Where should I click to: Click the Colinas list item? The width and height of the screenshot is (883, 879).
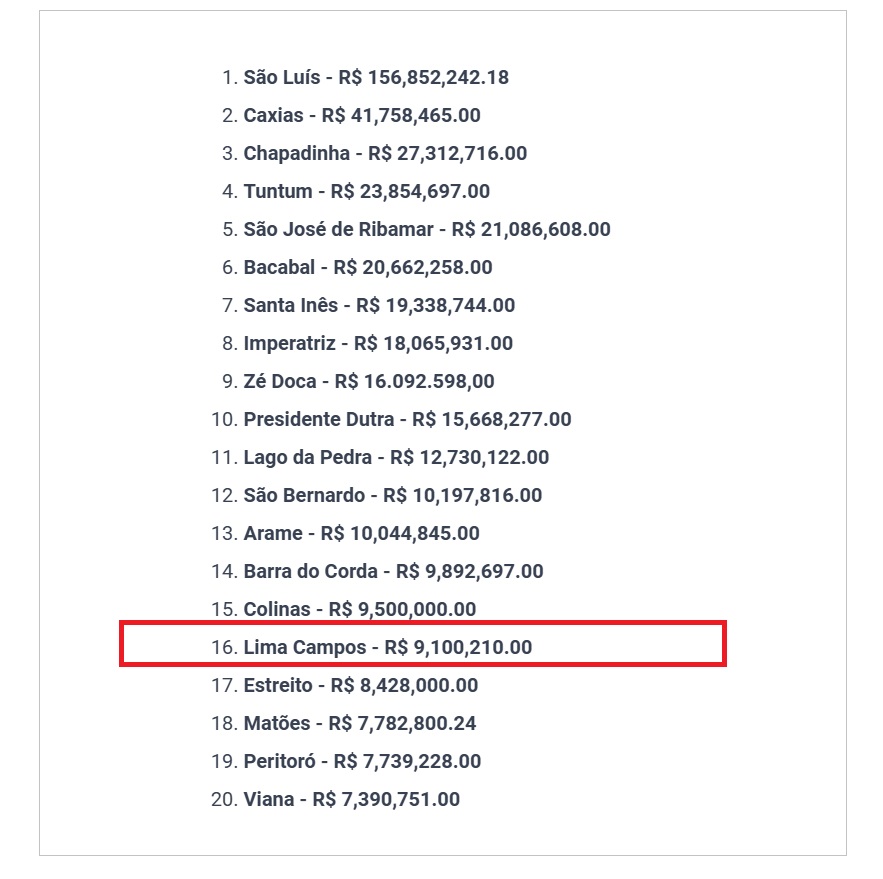[359, 610]
